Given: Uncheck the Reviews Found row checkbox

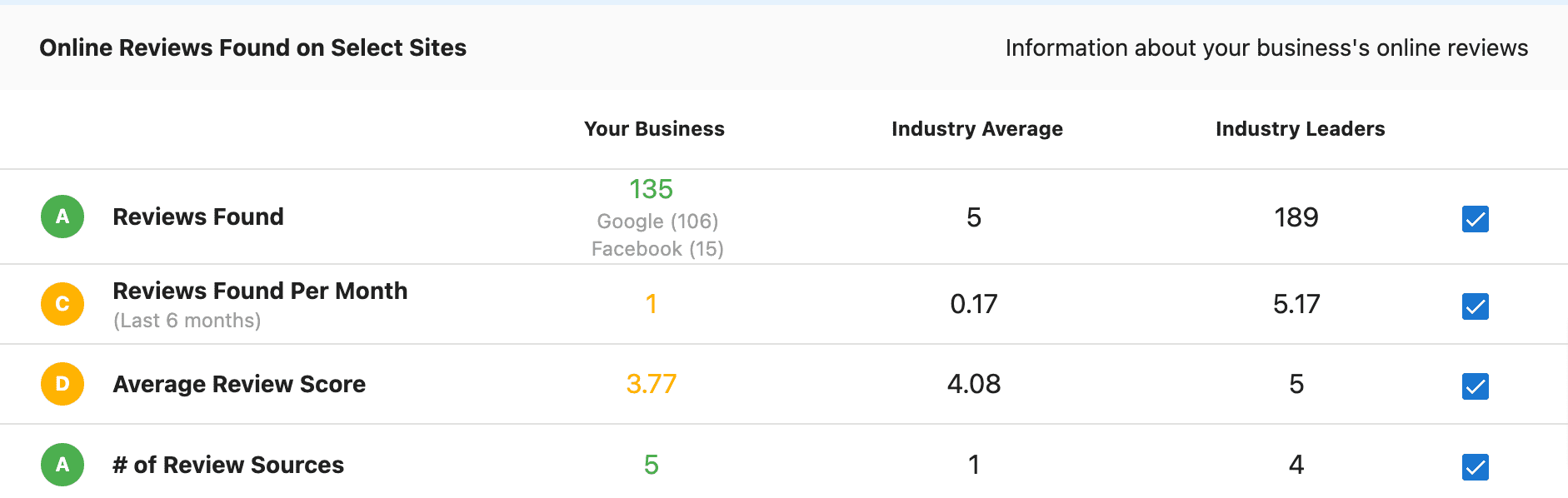Looking at the screenshot, I should tap(1474, 220).
